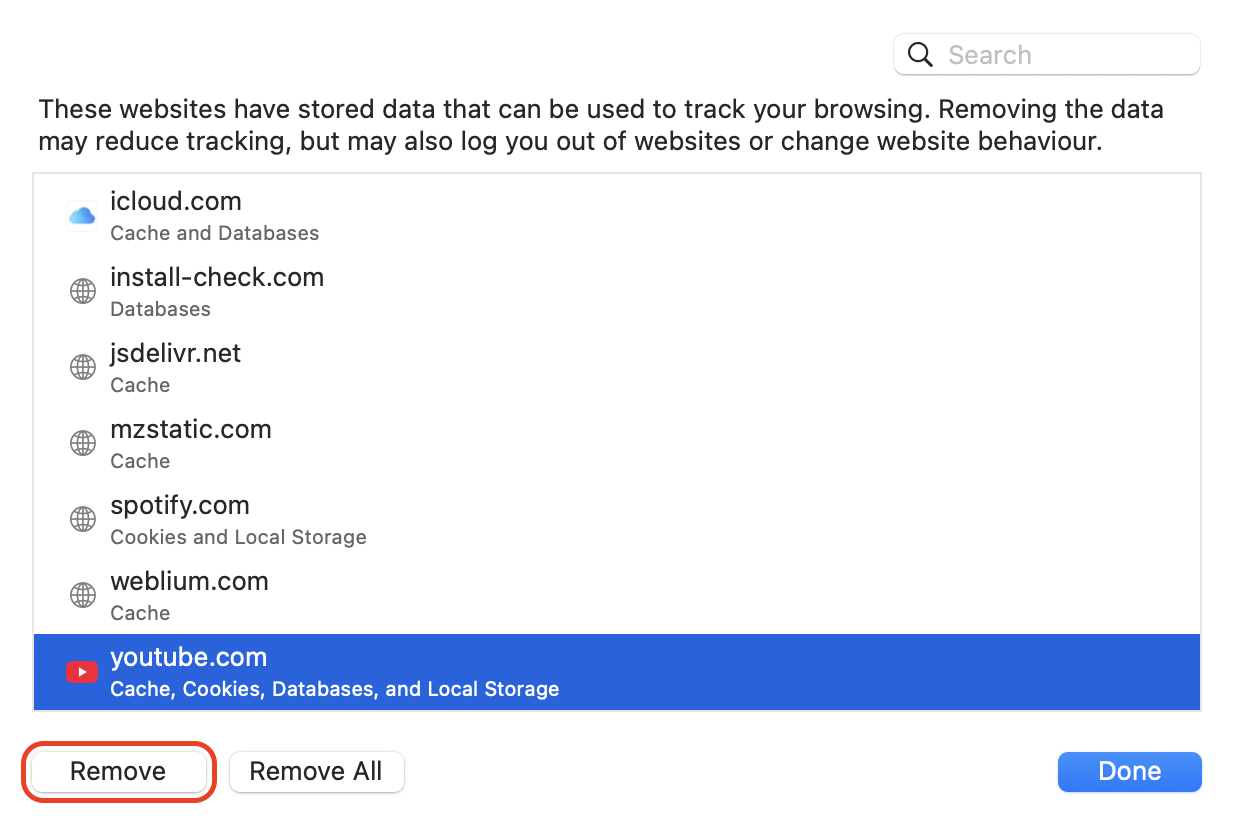Click the Cache and Databases subtitle under icloud.com

(214, 233)
